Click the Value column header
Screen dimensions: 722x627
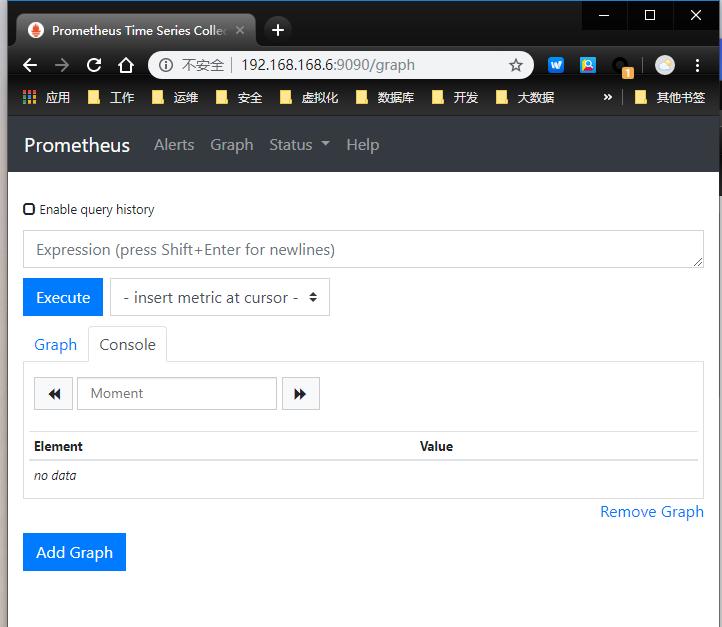coord(436,446)
